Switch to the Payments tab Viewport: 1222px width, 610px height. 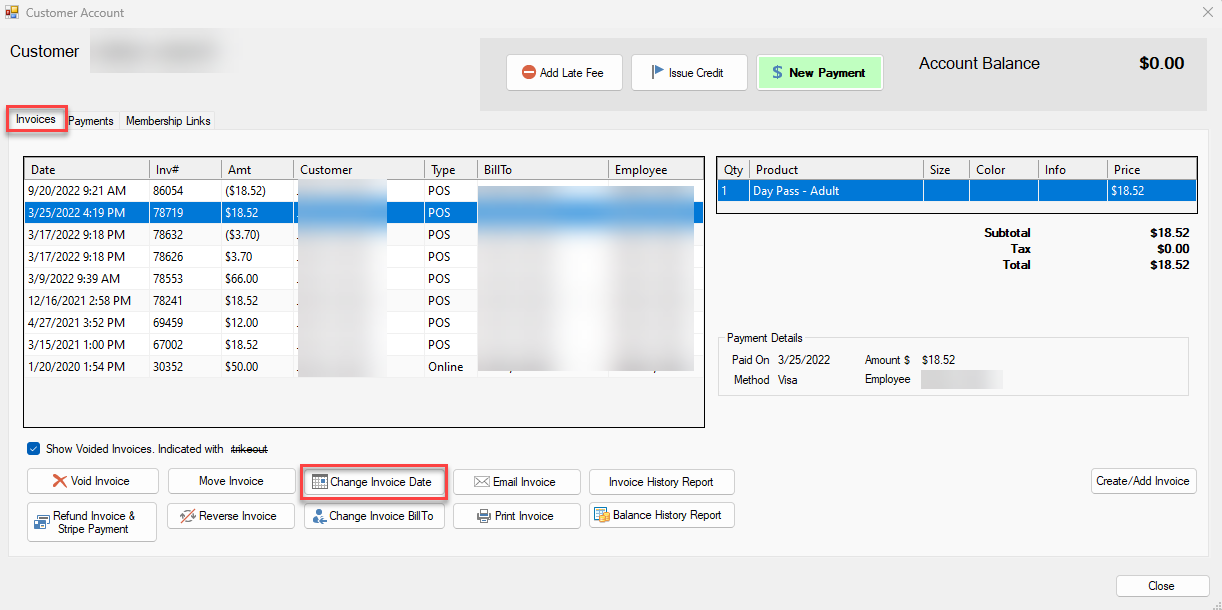(x=91, y=120)
